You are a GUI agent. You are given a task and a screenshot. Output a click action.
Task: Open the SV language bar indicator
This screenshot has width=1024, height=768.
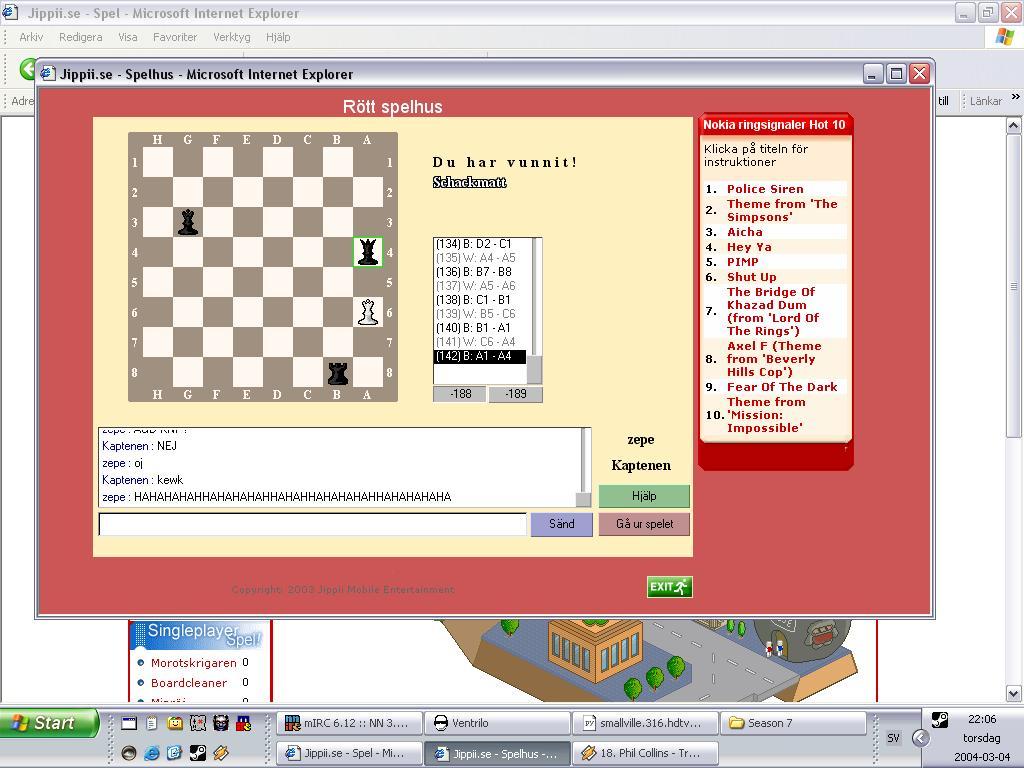(893, 738)
